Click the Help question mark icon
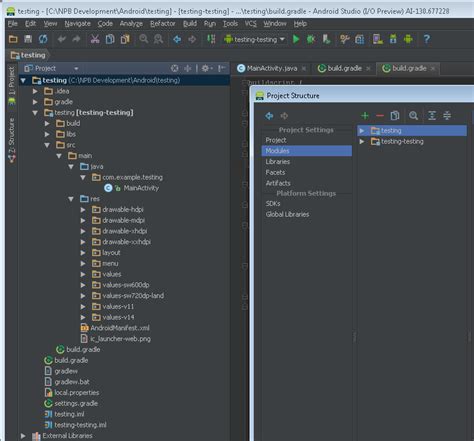474x441 pixels. point(426,39)
